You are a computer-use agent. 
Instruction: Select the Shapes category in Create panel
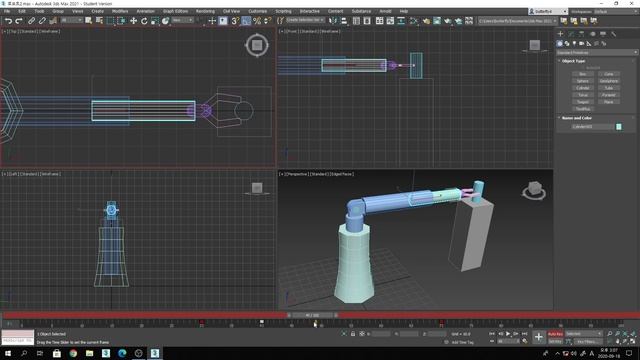tap(567, 43)
